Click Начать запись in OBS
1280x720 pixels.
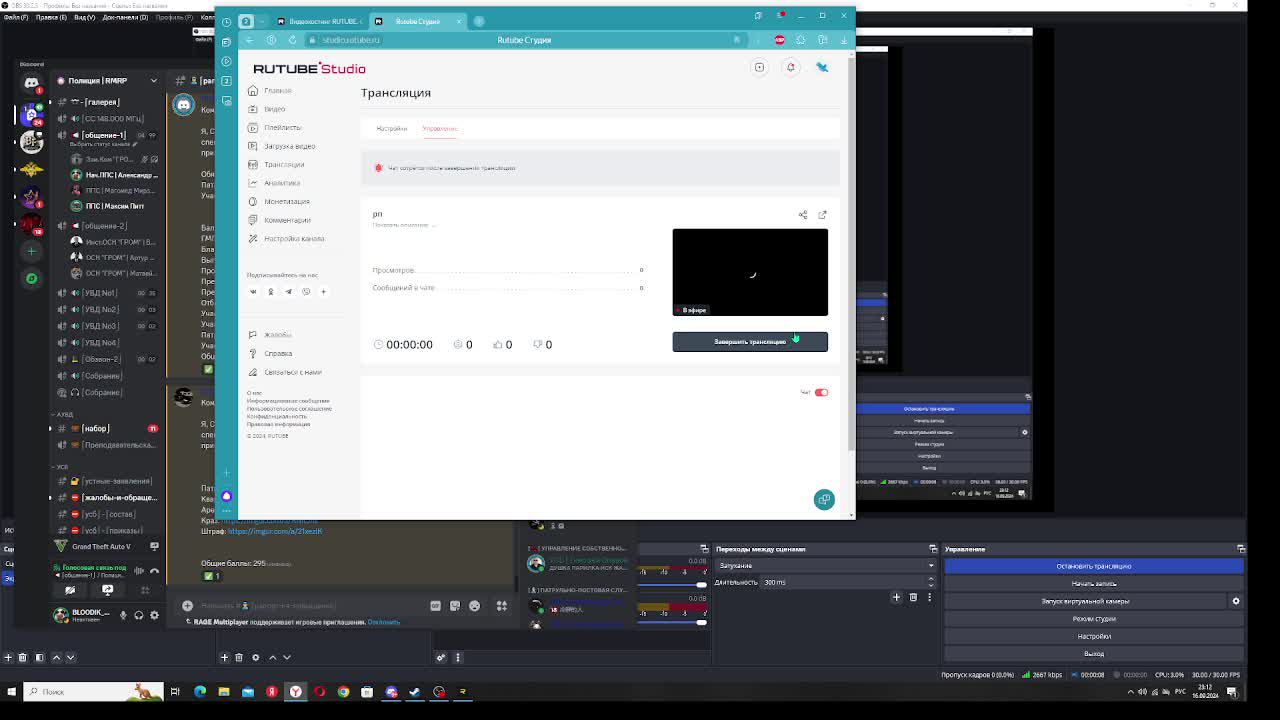[1094, 584]
